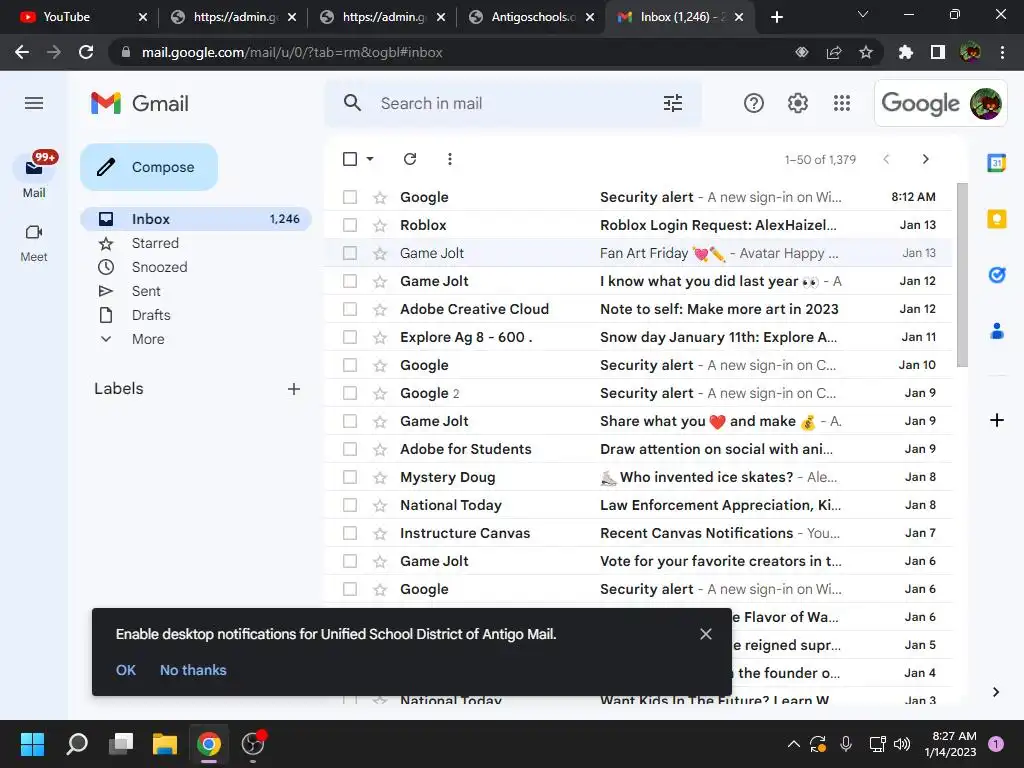Select the Google 8:12 AM email checkbox
Screen dimensions: 1024x768
350,197
